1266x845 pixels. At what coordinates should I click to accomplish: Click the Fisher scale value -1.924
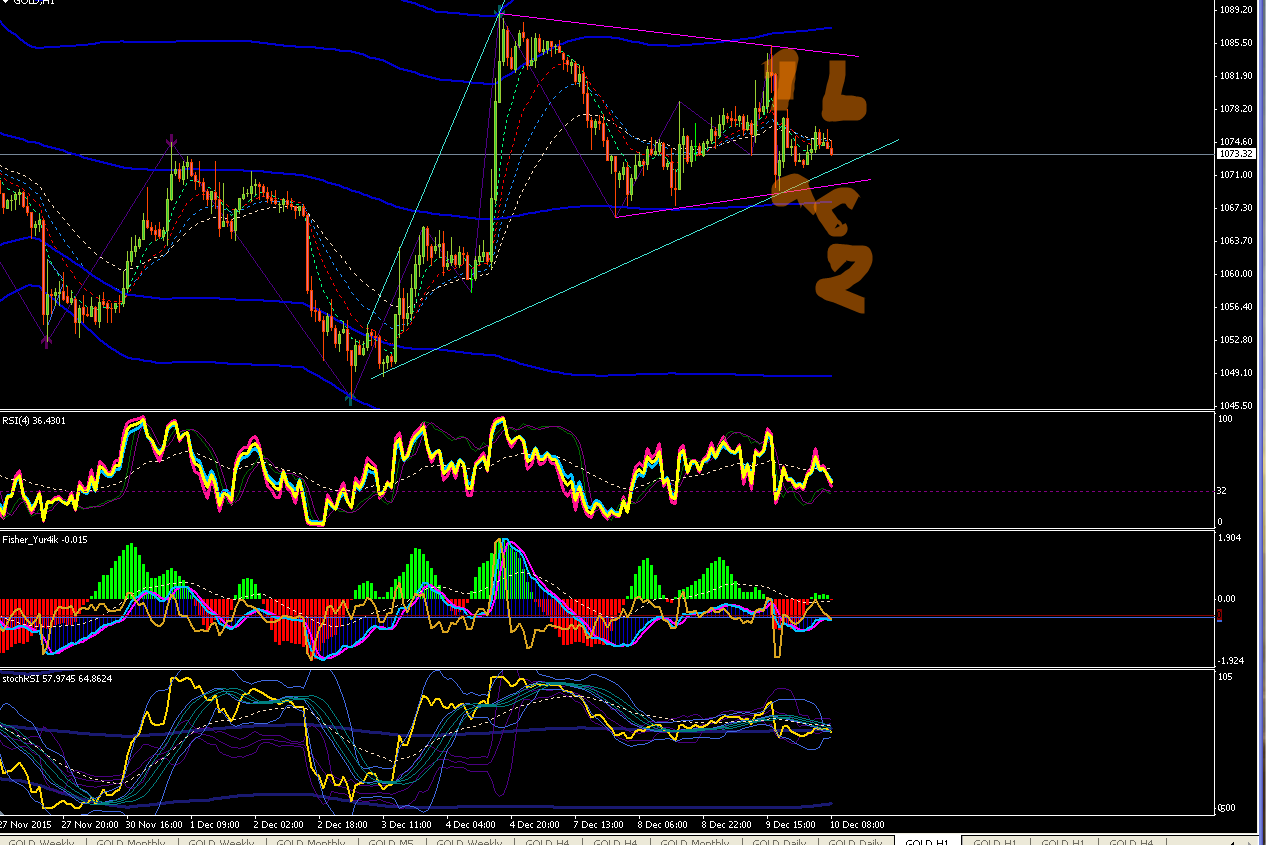click(x=1231, y=661)
